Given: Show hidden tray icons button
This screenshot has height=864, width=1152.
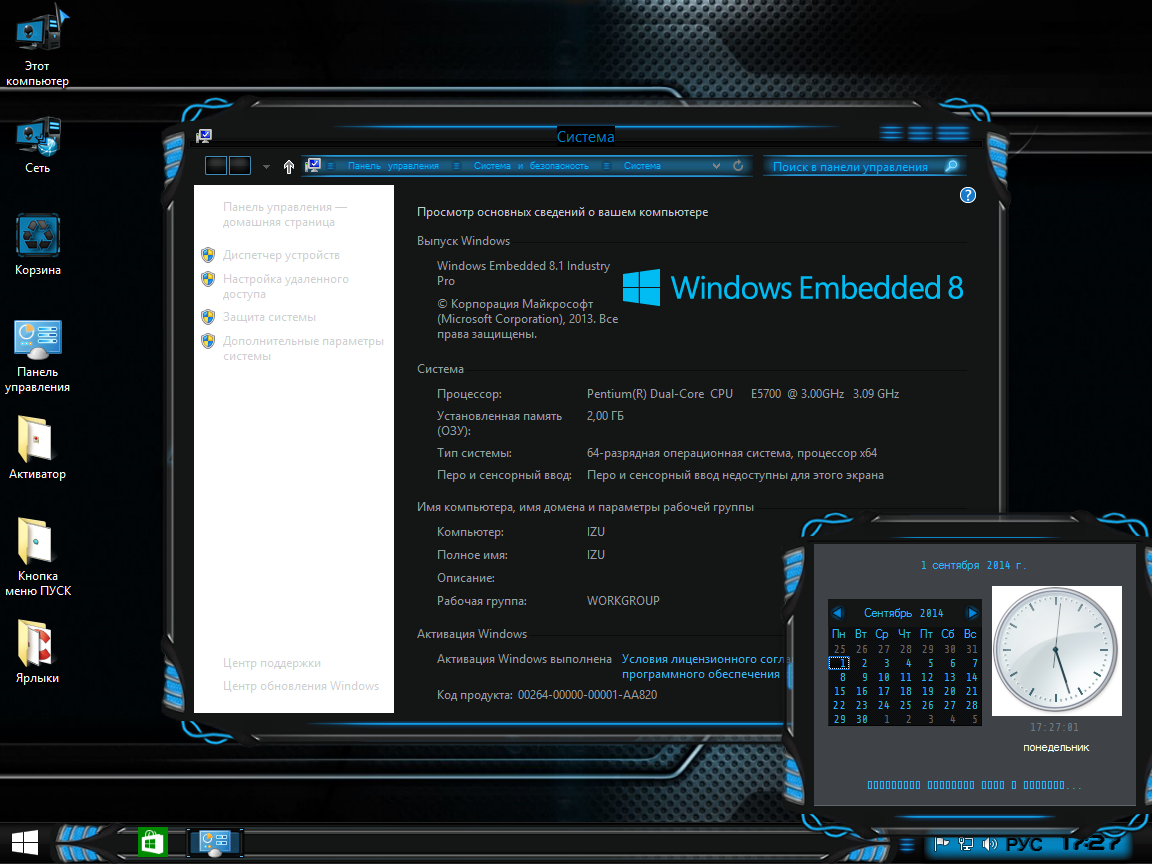Looking at the screenshot, I should [908, 845].
